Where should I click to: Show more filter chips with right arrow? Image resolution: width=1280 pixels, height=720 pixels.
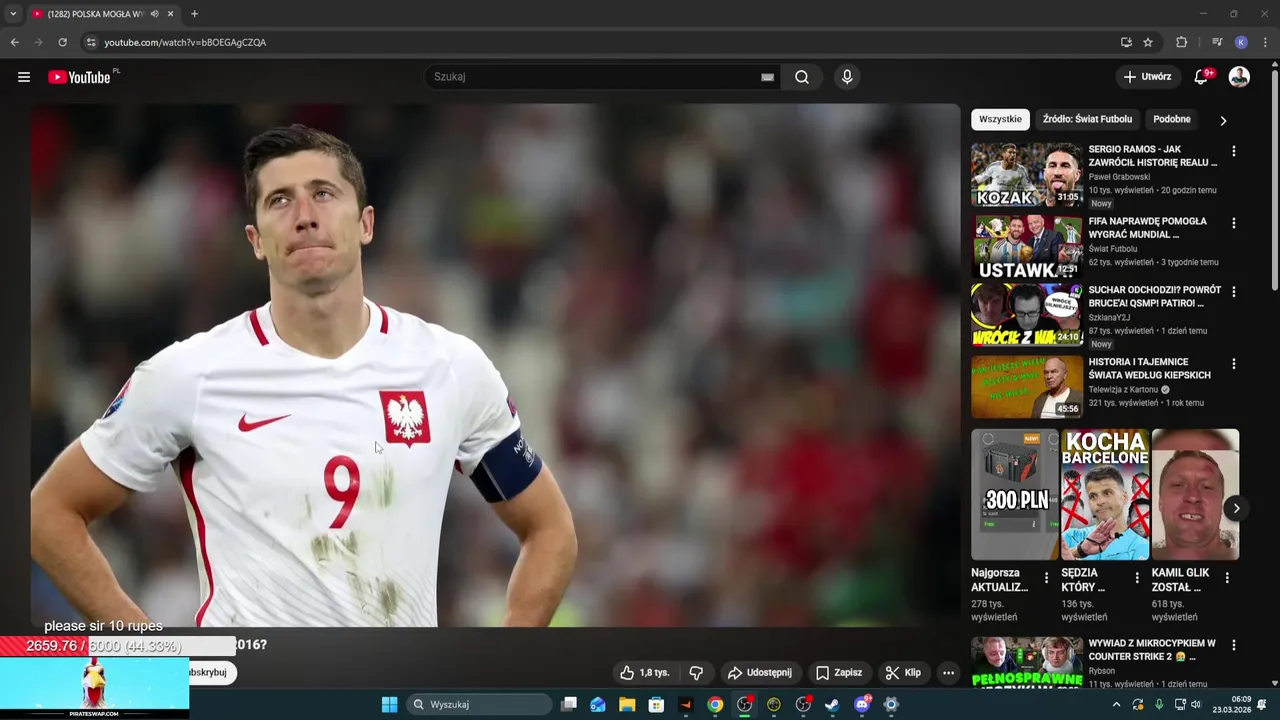click(1223, 120)
